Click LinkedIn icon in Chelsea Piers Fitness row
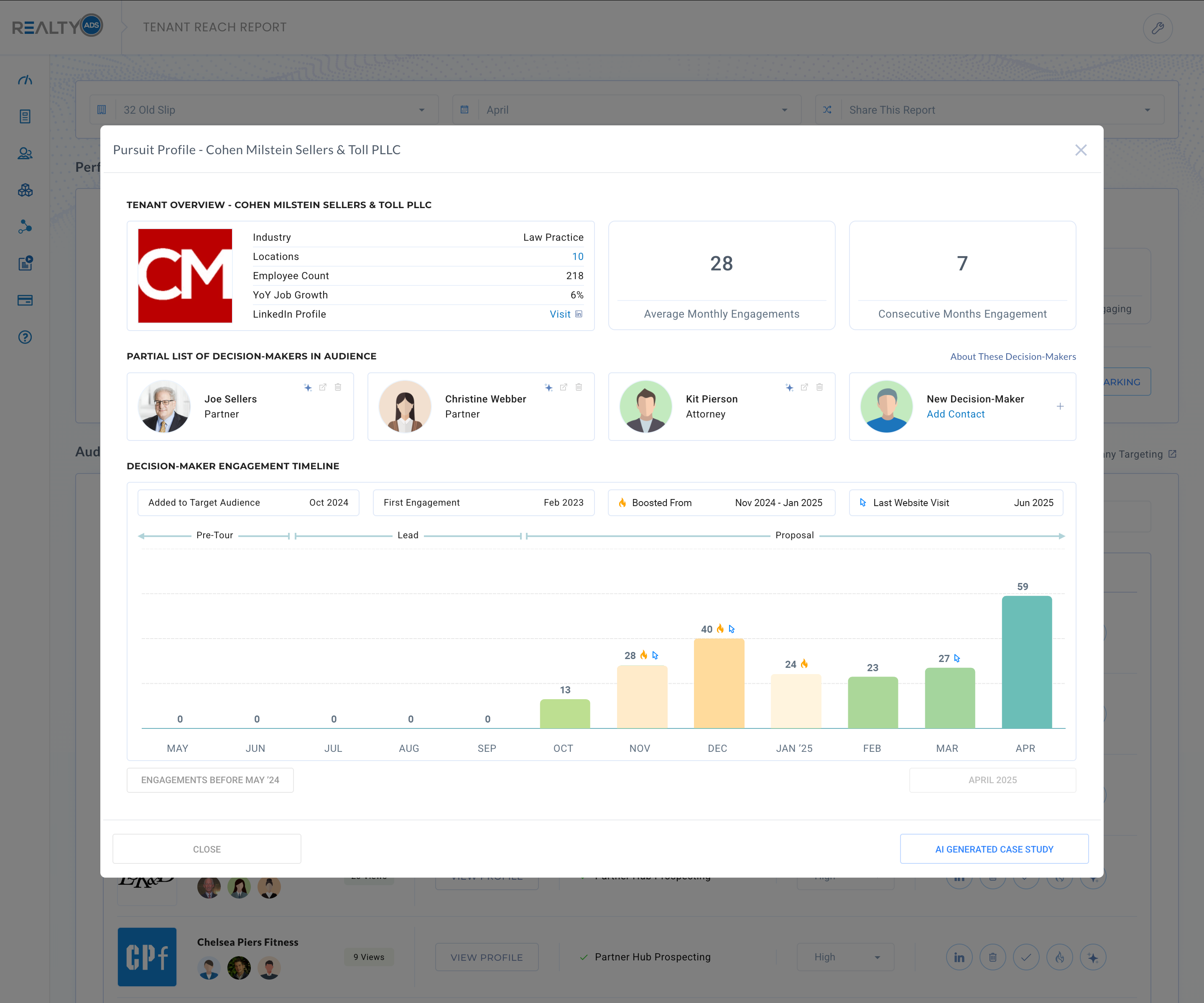 [959, 958]
